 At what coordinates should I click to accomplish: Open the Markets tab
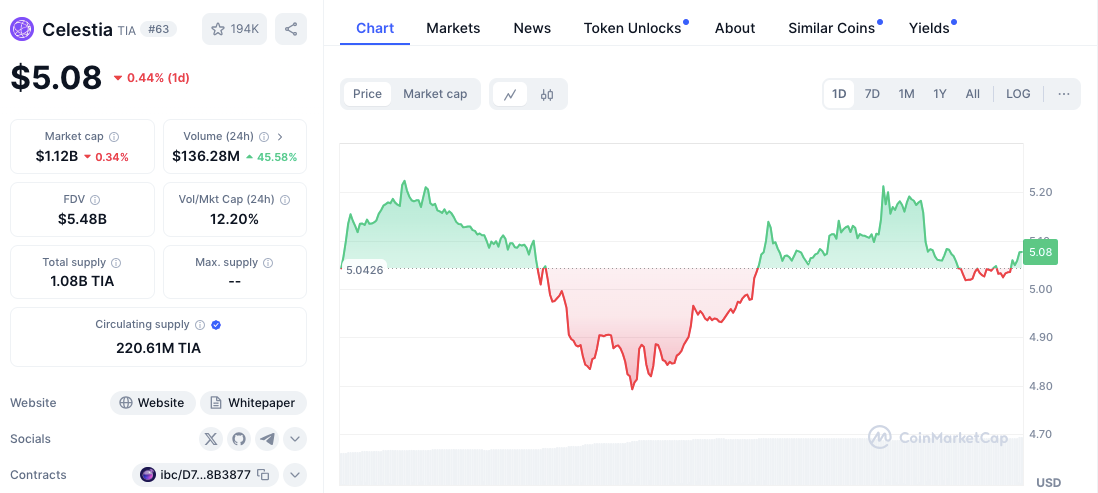tap(453, 28)
